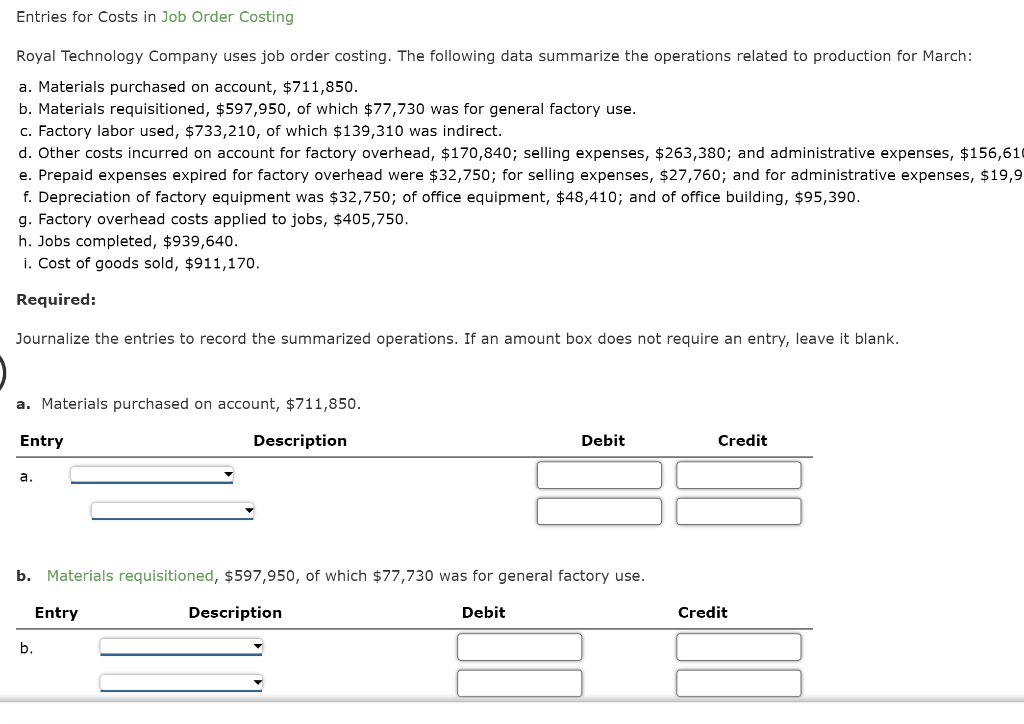Open the first account dropdown in entry b

click(180, 646)
